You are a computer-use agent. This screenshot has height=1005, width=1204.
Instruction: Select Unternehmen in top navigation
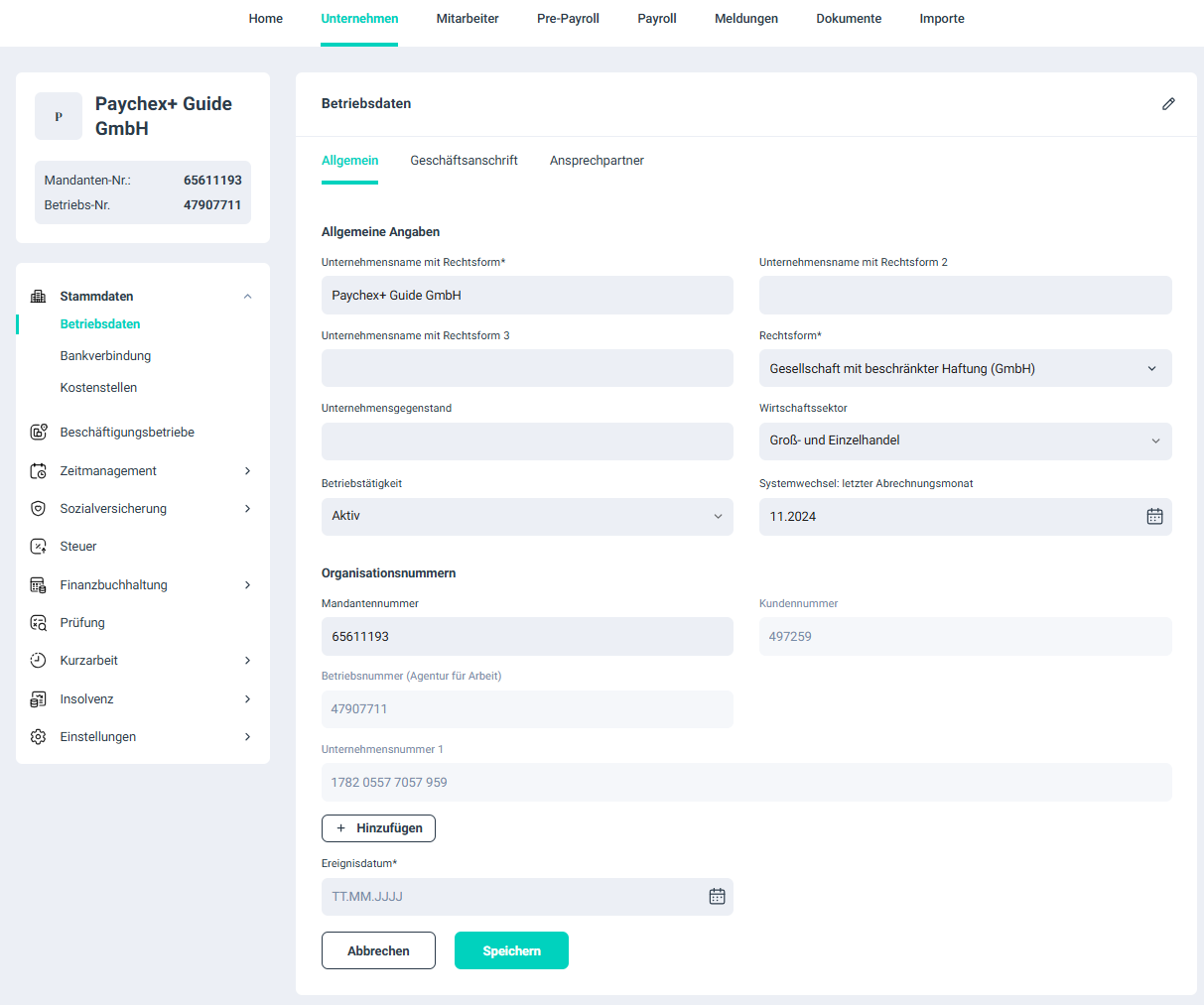coord(359,19)
